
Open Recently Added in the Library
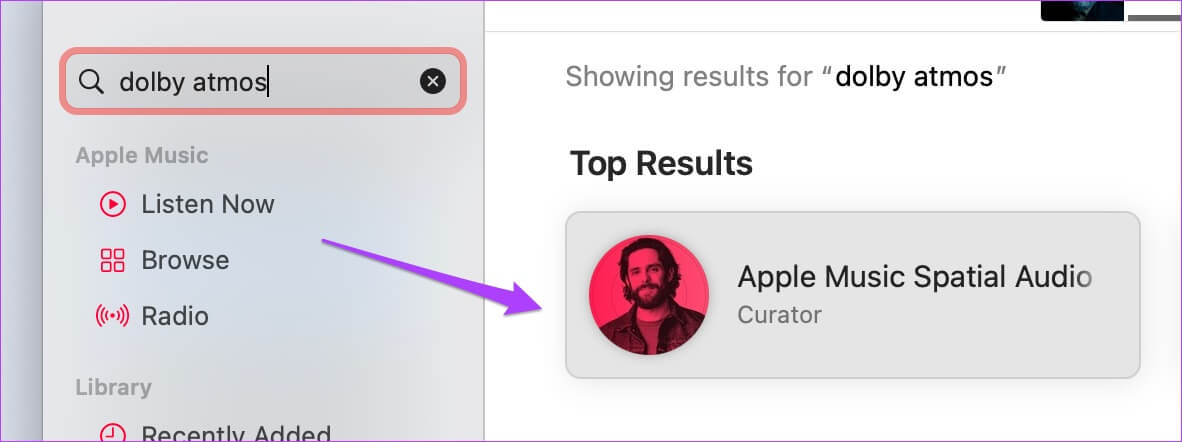click(x=215, y=434)
